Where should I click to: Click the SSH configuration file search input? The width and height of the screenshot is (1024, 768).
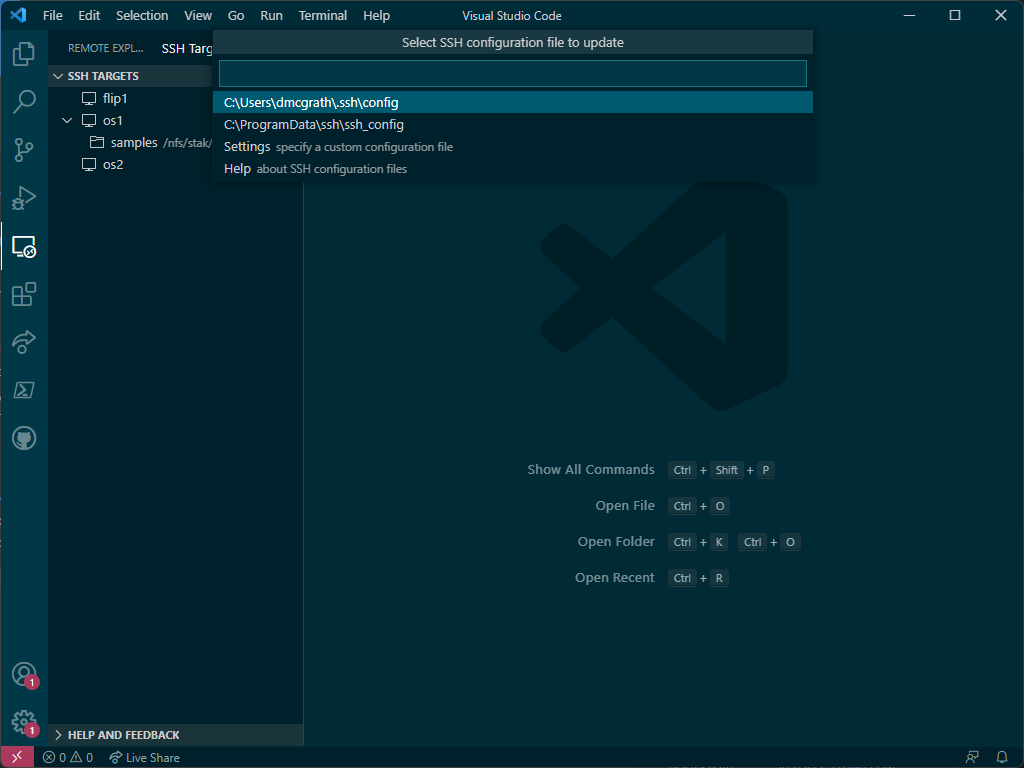[513, 73]
